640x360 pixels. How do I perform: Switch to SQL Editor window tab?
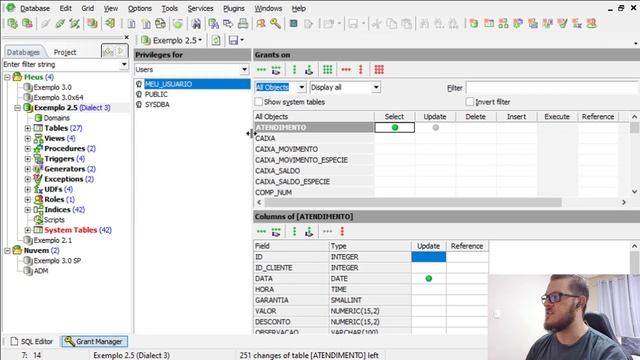[x=32, y=341]
